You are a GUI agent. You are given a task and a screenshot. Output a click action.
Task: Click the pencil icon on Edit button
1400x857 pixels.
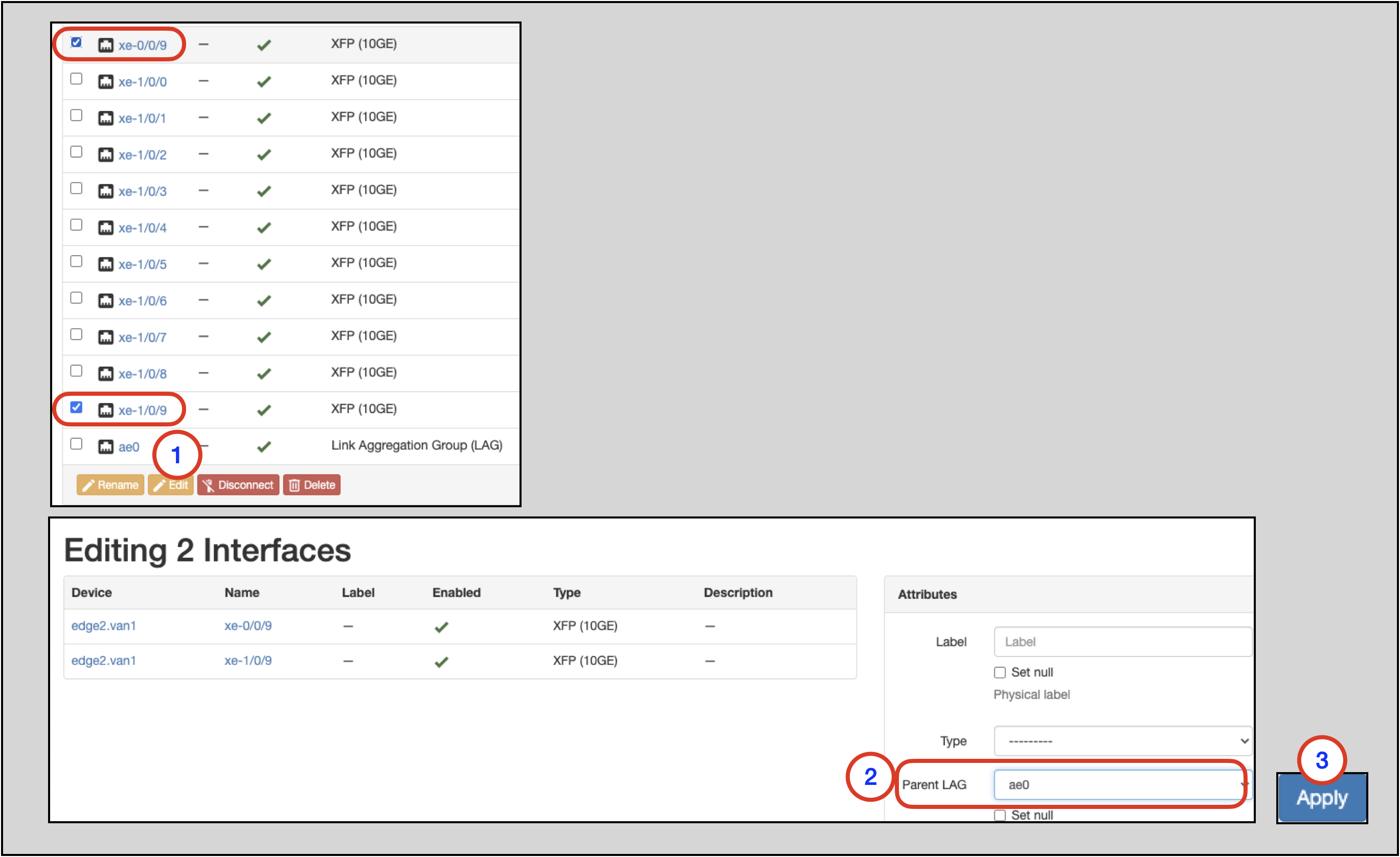pos(160,485)
